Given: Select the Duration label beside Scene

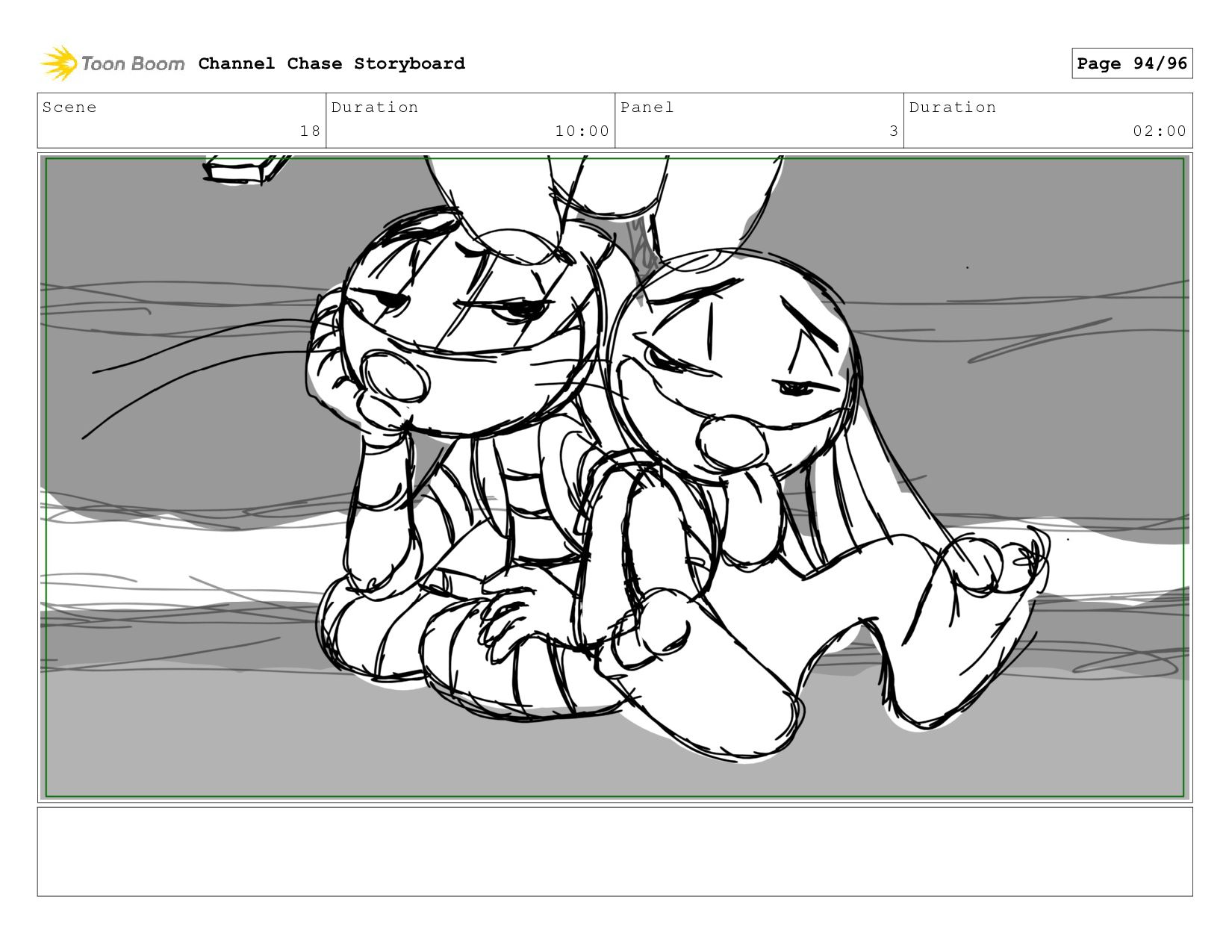Looking at the screenshot, I should (x=375, y=108).
